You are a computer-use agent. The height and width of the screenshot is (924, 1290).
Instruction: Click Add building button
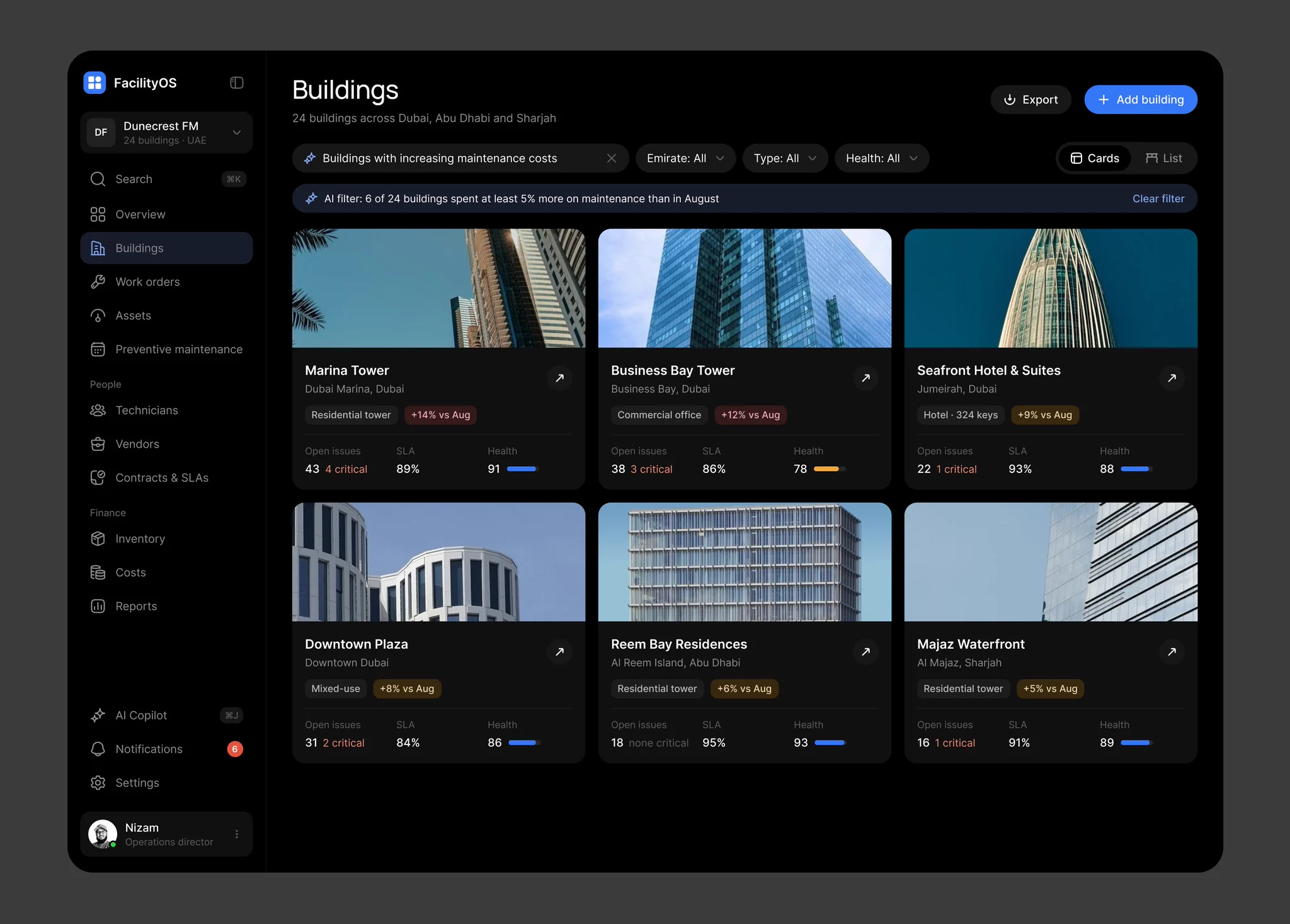coord(1141,100)
